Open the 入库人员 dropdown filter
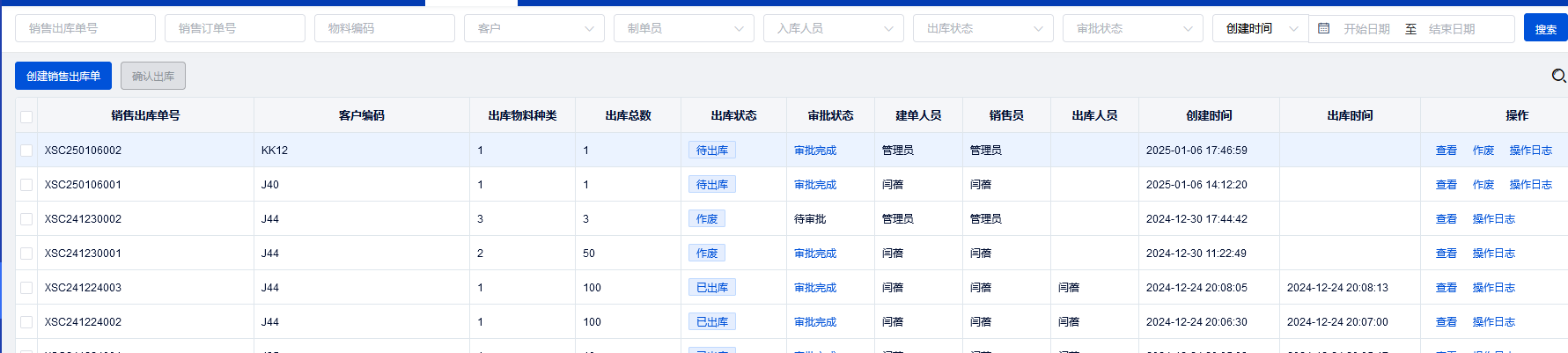The width and height of the screenshot is (1568, 353). point(834,28)
